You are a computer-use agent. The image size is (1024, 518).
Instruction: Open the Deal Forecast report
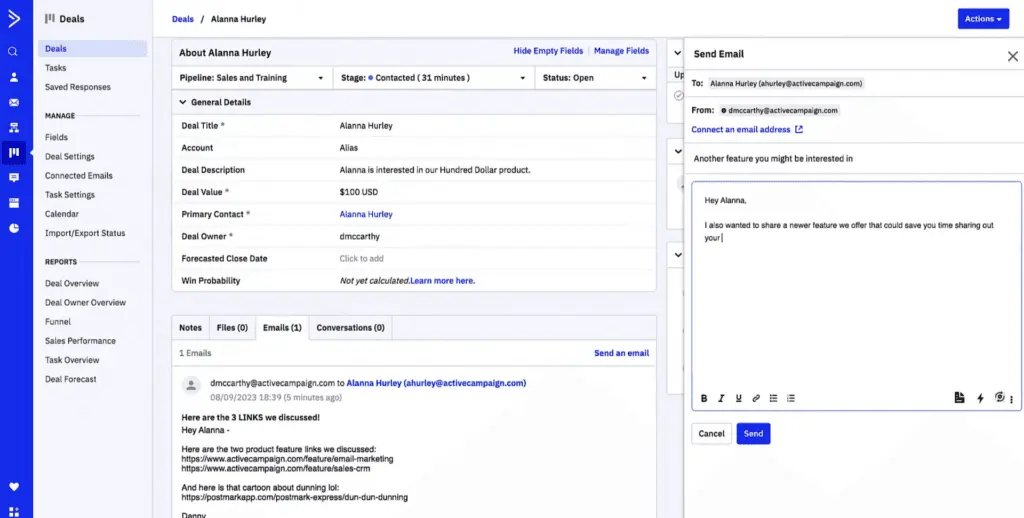[x=71, y=379]
